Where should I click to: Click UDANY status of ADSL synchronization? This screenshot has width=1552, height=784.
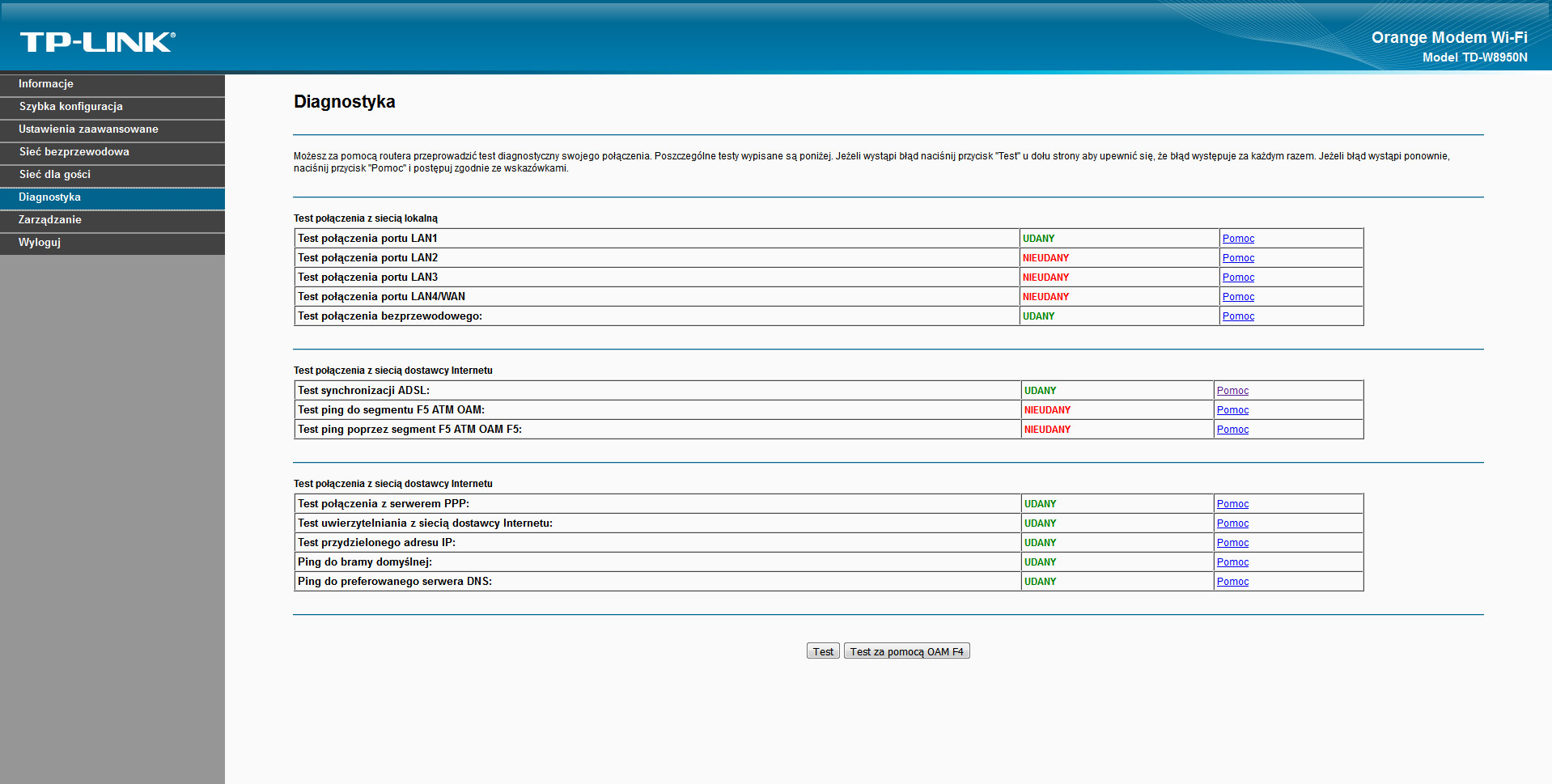click(1040, 391)
